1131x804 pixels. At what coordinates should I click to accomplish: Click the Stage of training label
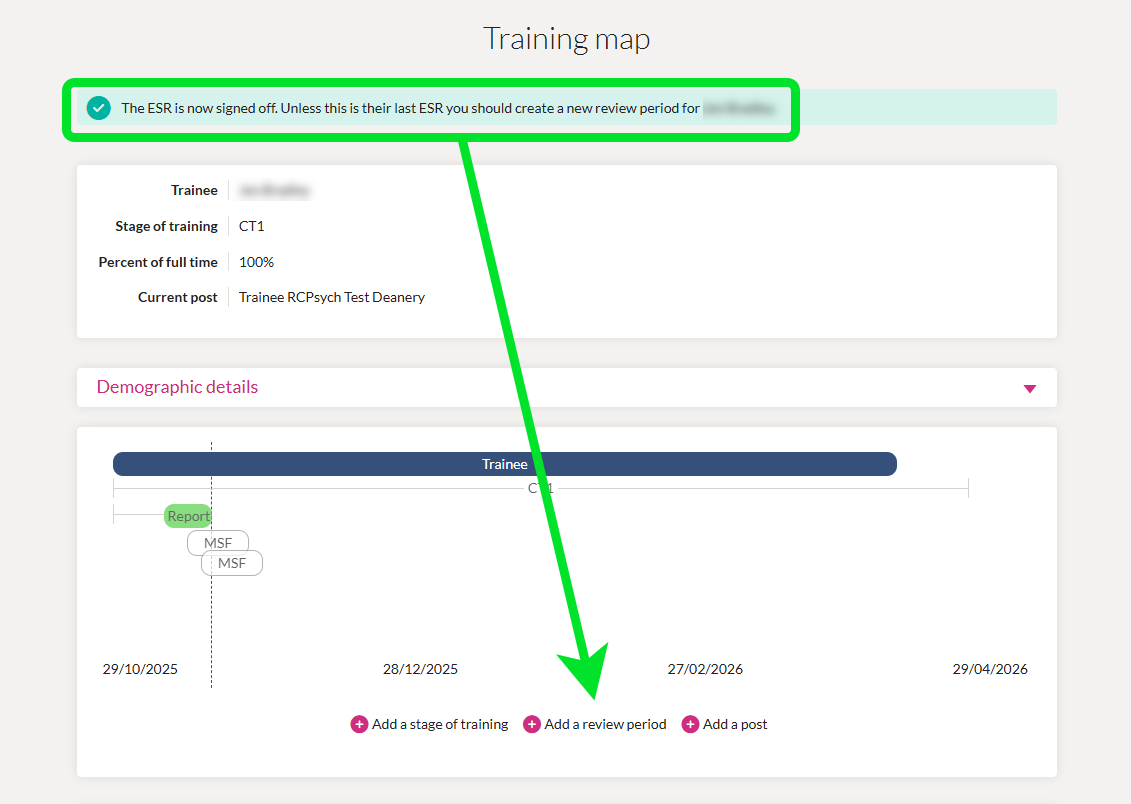pos(167,226)
